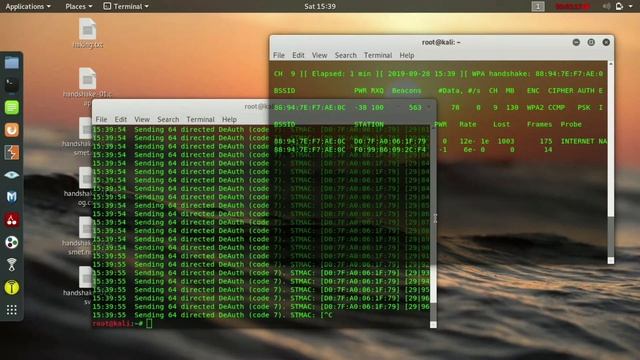Click airodump terminal title root@kali: ~
The image size is (640, 360).
click(441, 42)
